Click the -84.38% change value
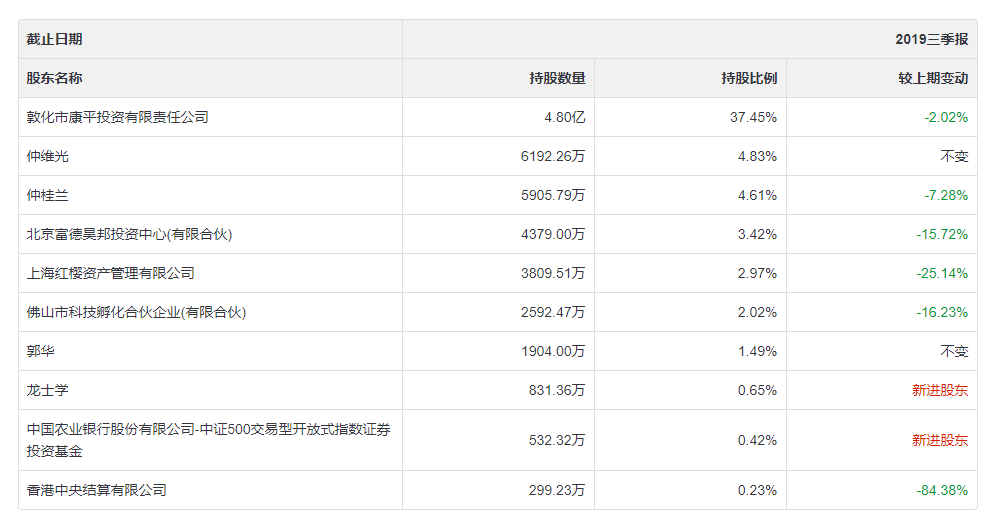The height and width of the screenshot is (529, 1001). [942, 490]
